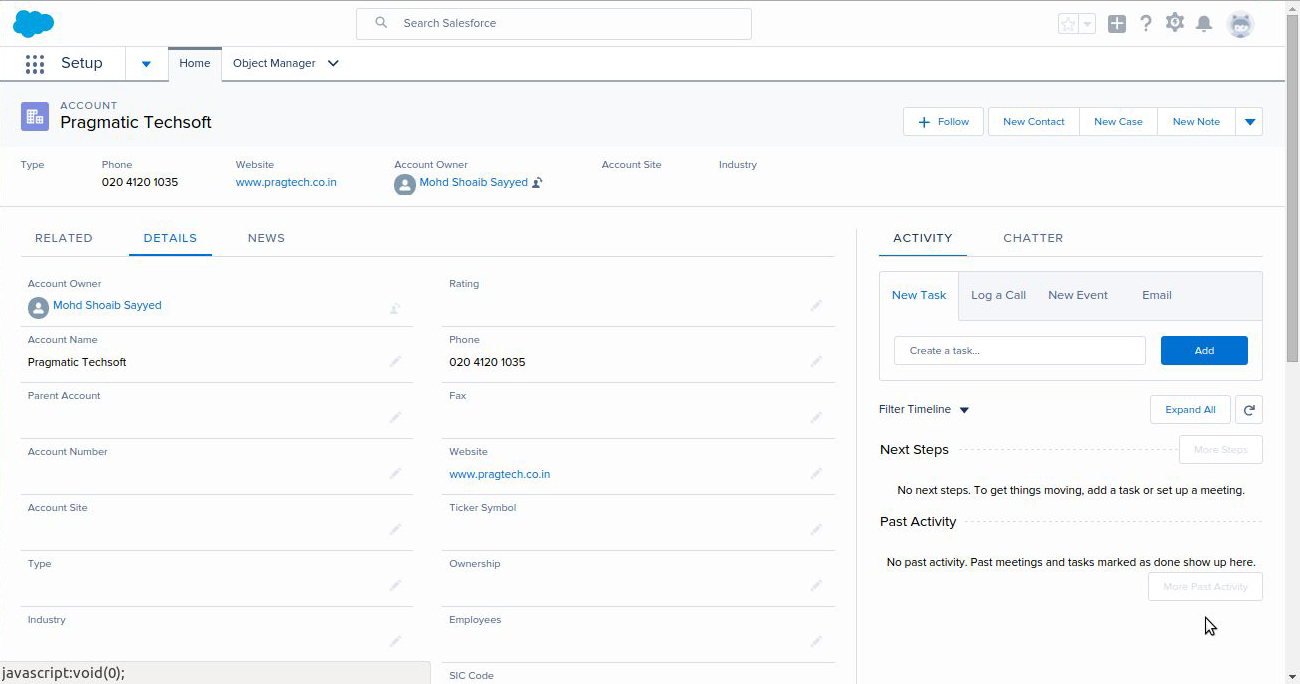
Task: Edit the Website field pencil
Action: pos(817,473)
